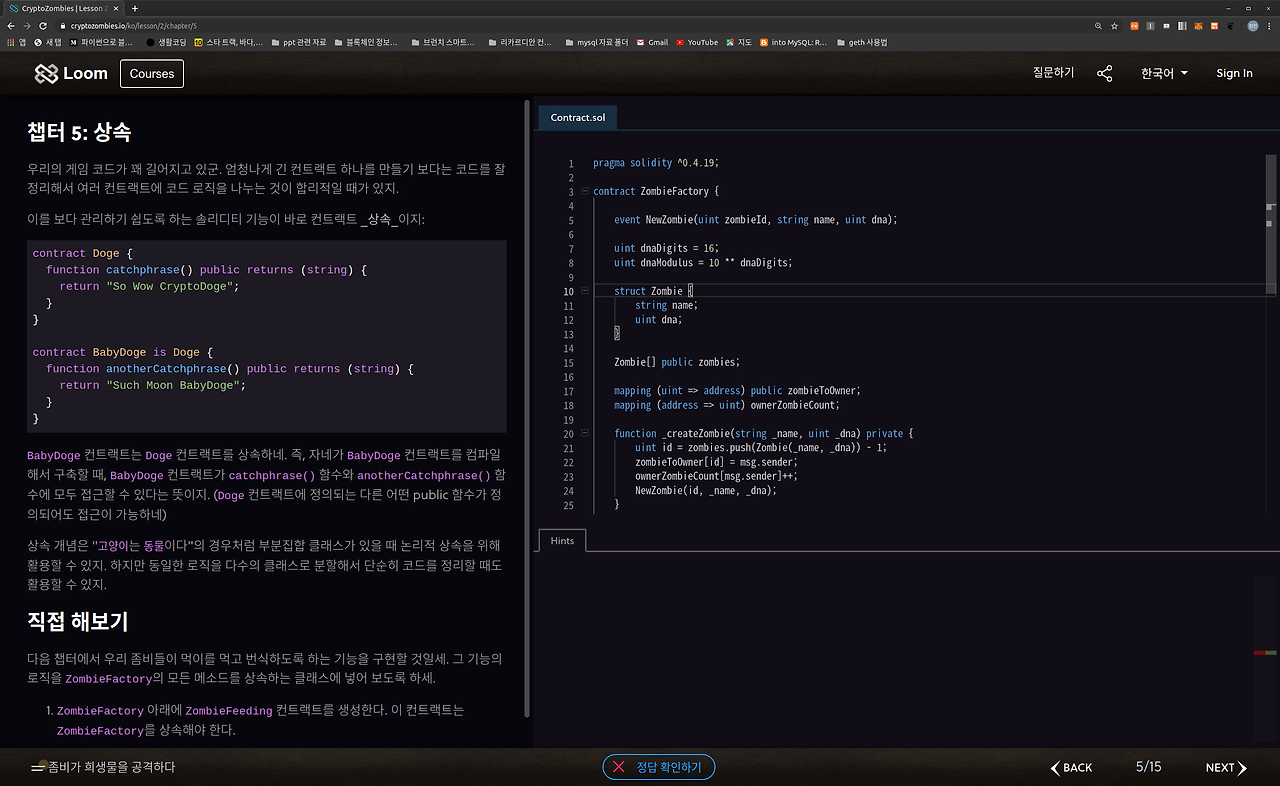
Task: Open the 브런치 스마트 bookmark folder
Action: 444,43
